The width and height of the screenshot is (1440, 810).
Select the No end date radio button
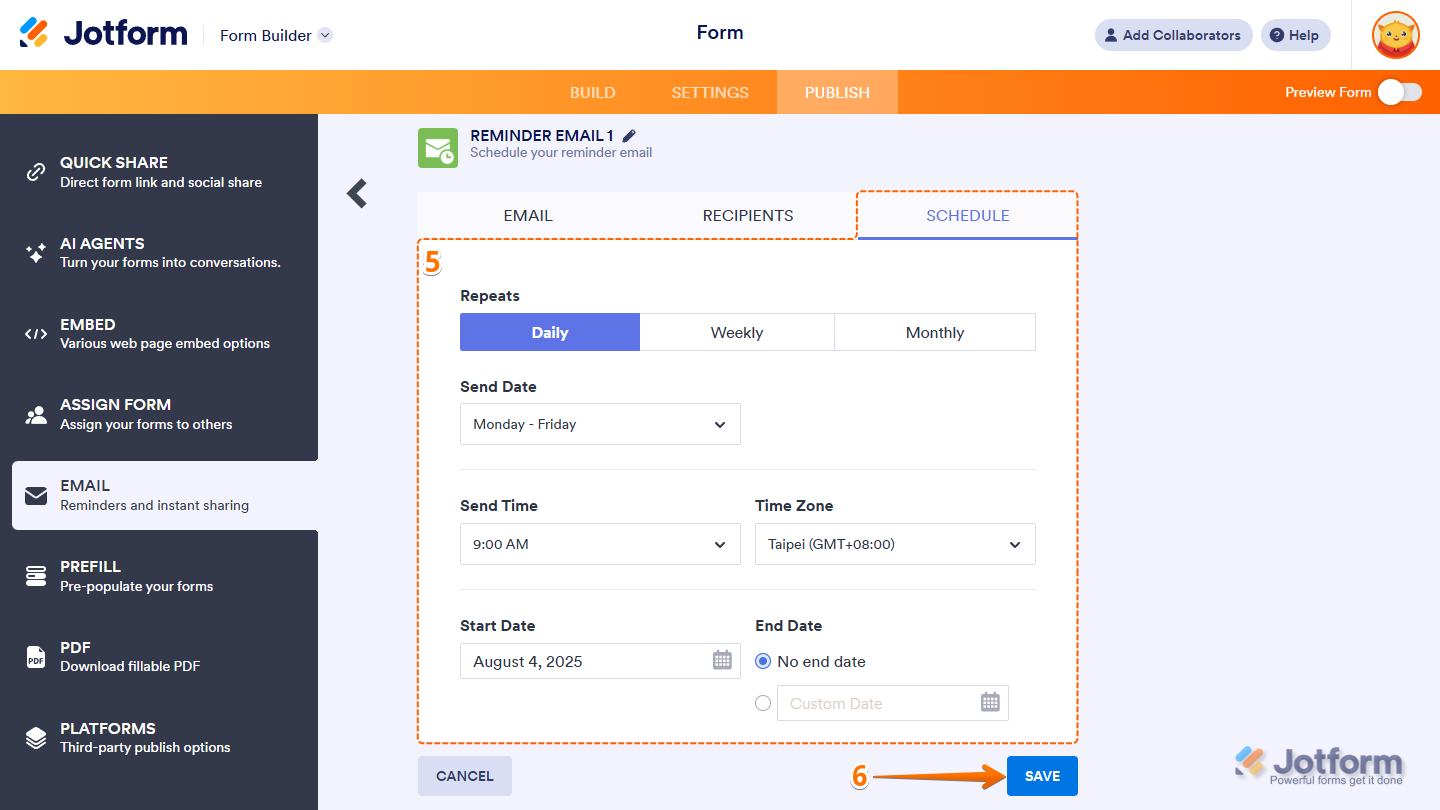tap(763, 661)
